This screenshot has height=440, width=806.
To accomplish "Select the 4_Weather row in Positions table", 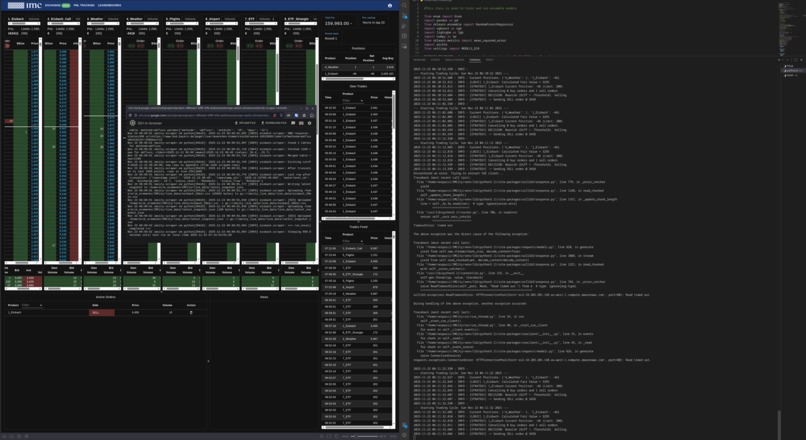I will pyautogui.click(x=358, y=67).
